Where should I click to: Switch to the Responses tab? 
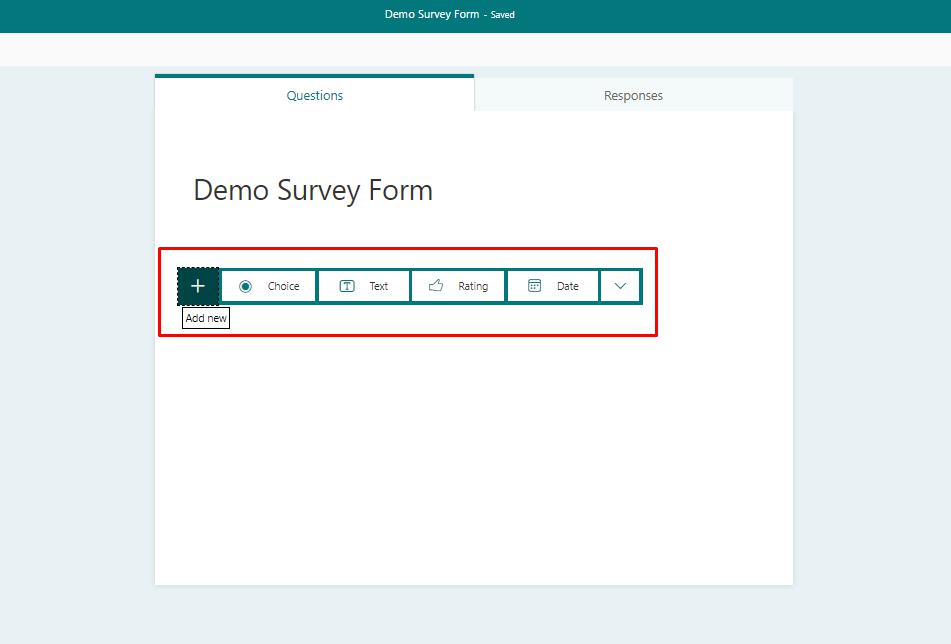(633, 95)
